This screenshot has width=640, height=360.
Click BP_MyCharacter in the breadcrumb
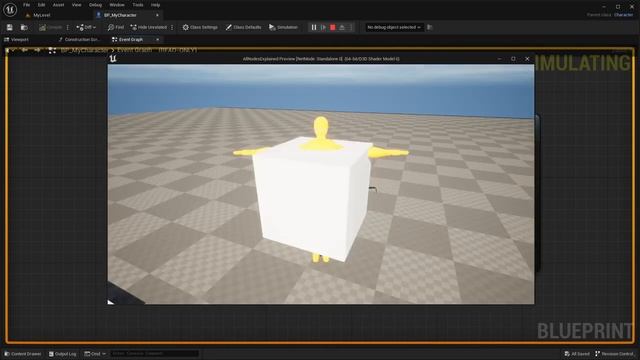(x=84, y=50)
